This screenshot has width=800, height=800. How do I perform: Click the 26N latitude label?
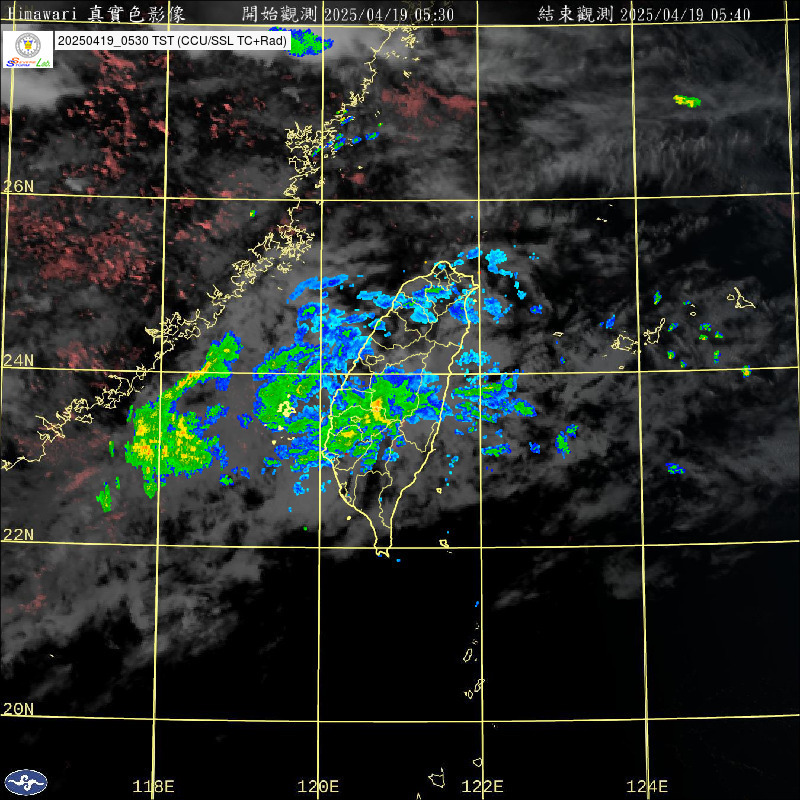tap(18, 187)
